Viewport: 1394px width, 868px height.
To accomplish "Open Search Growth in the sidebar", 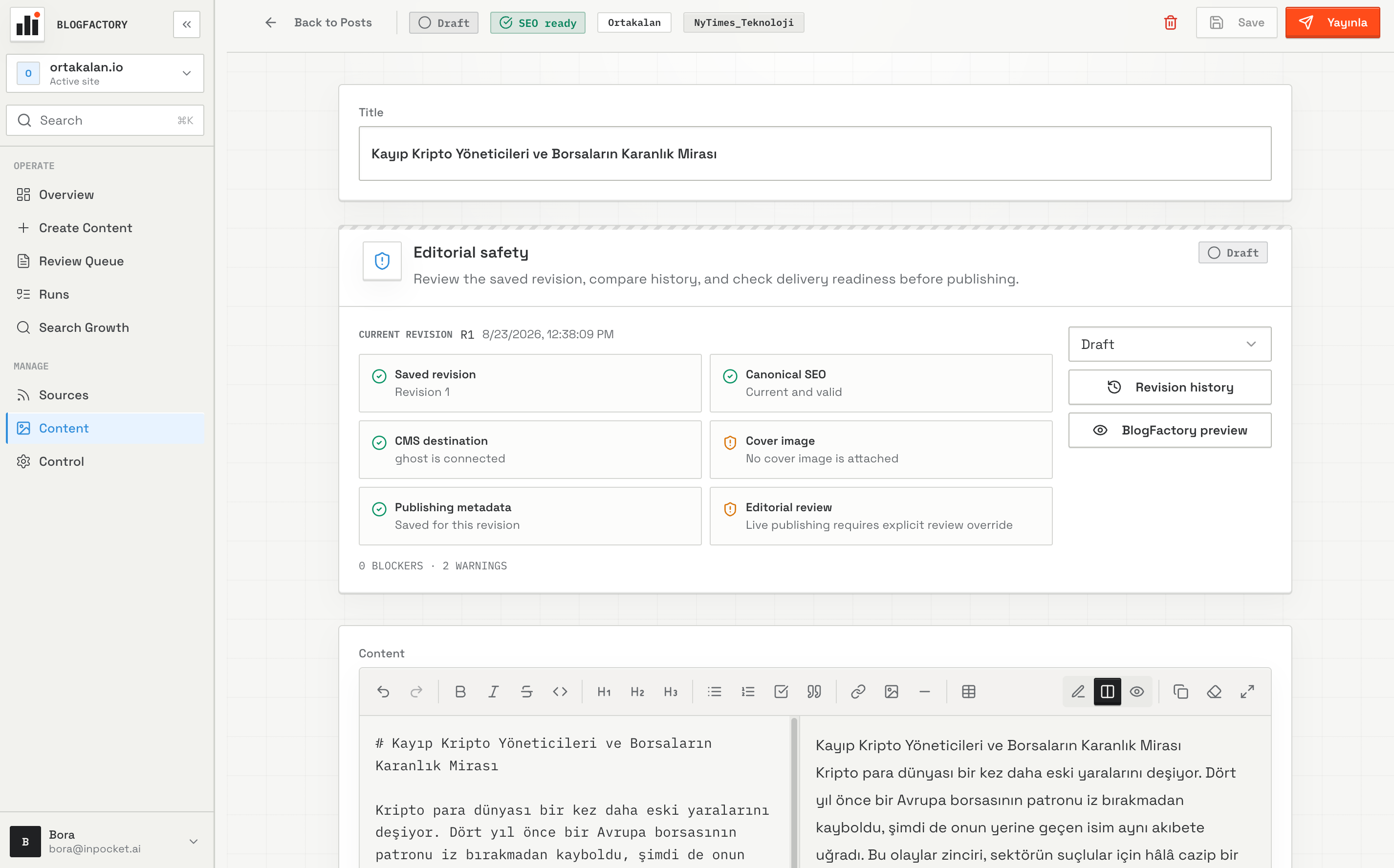I will coord(105,328).
